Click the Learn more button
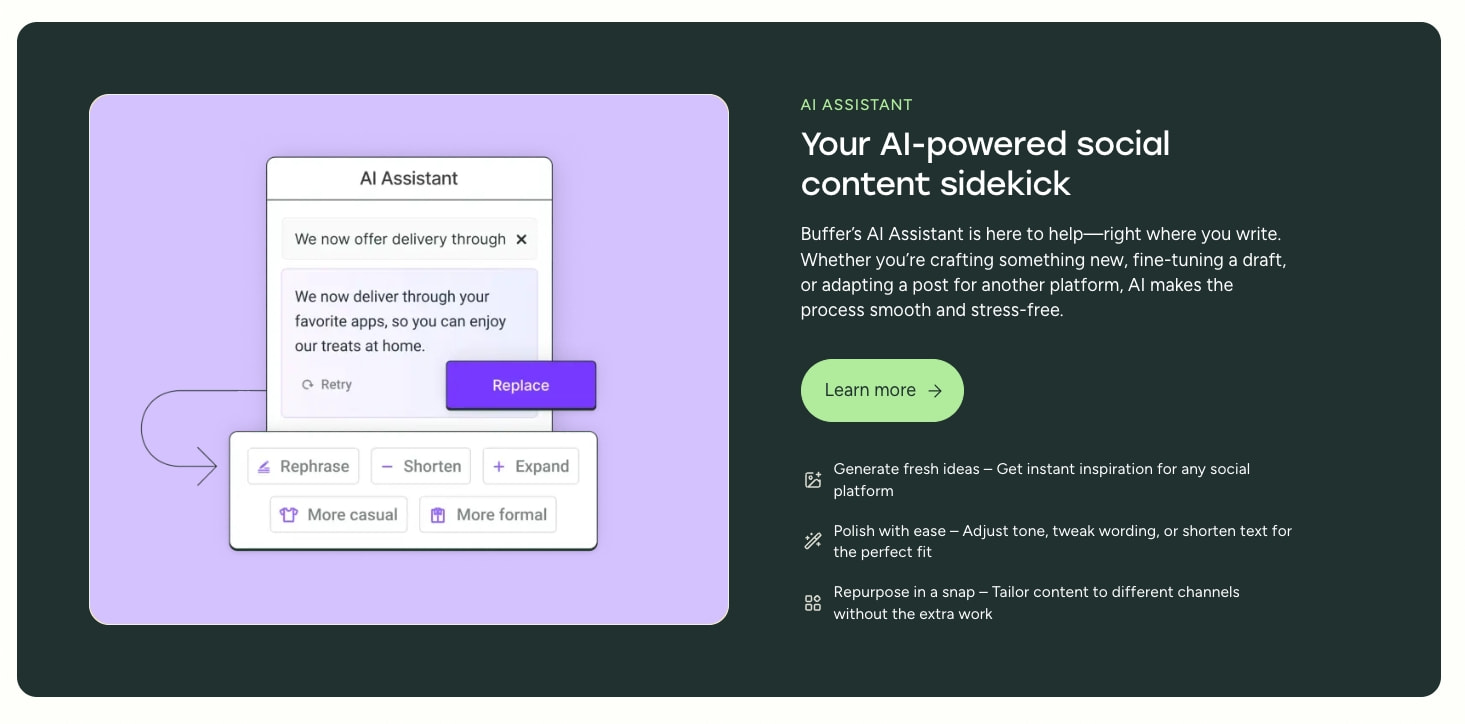 (x=882, y=390)
